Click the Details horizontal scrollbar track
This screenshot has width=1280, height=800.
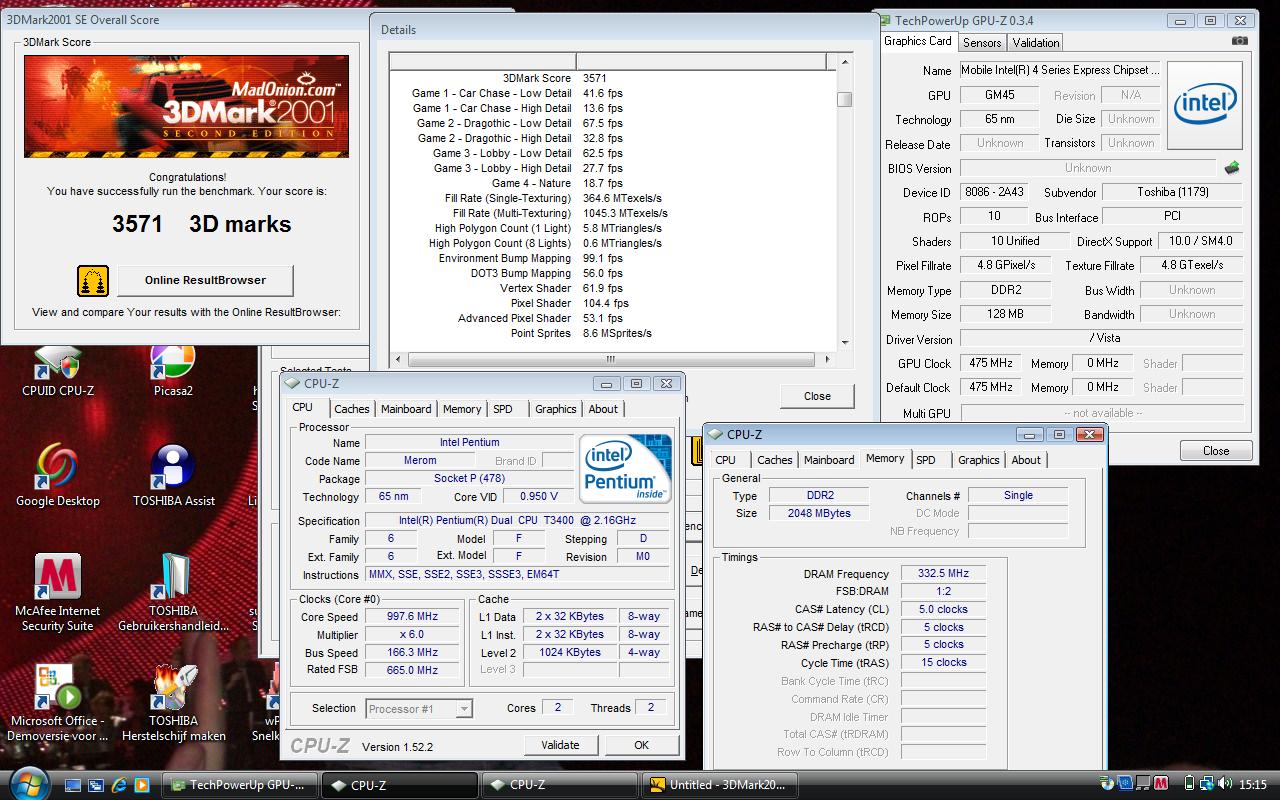613,360
